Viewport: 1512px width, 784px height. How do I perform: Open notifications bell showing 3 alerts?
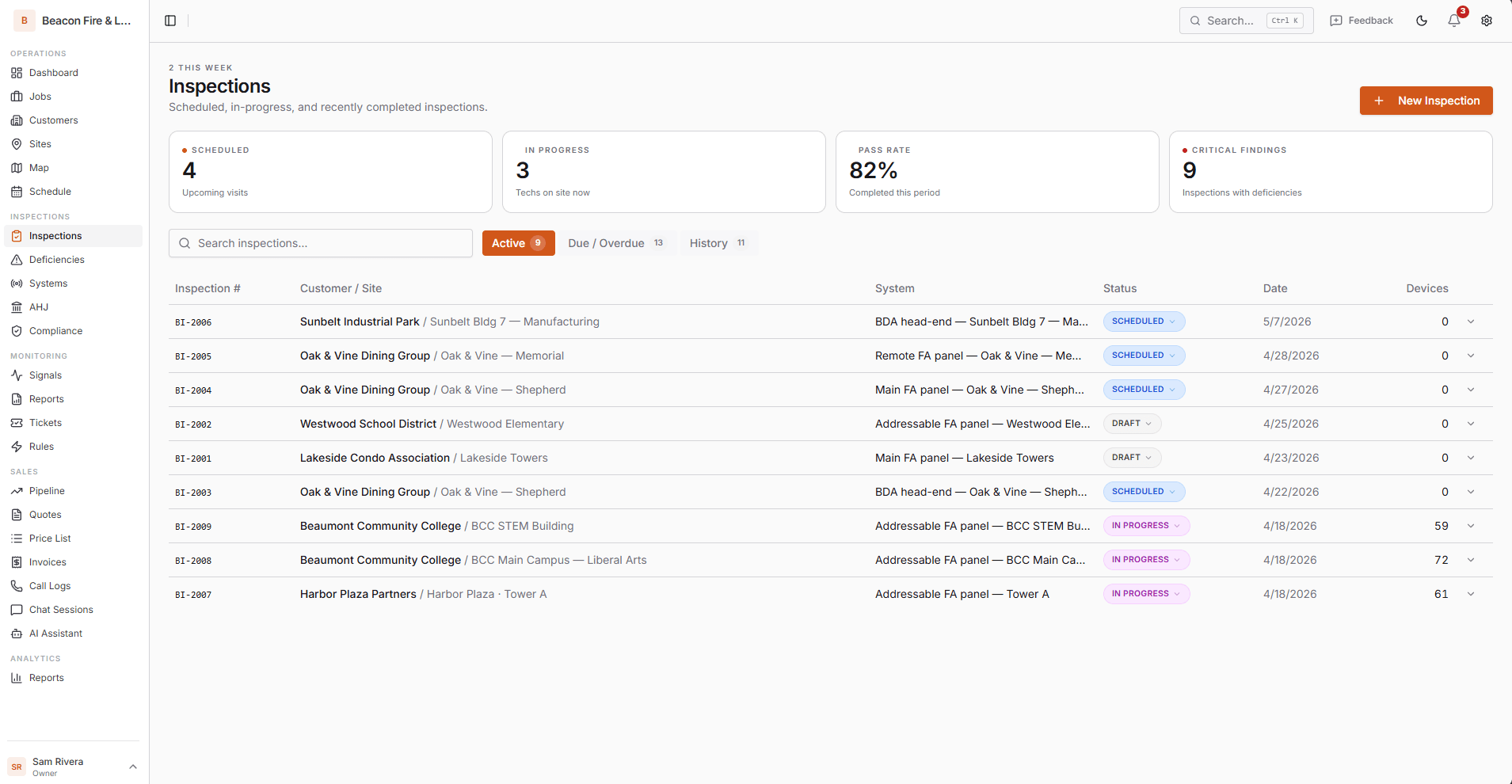(x=1453, y=21)
